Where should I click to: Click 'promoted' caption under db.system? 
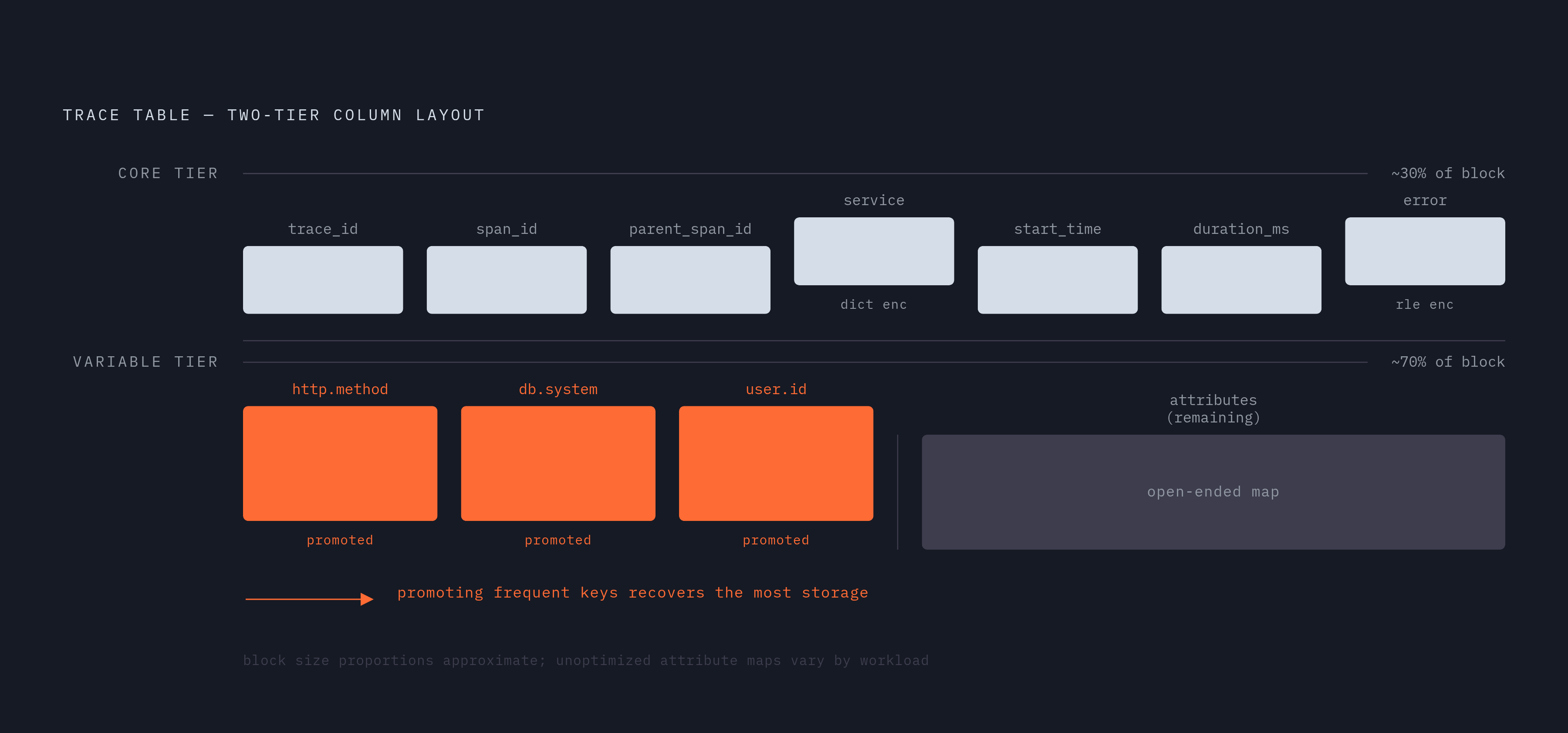(558, 540)
